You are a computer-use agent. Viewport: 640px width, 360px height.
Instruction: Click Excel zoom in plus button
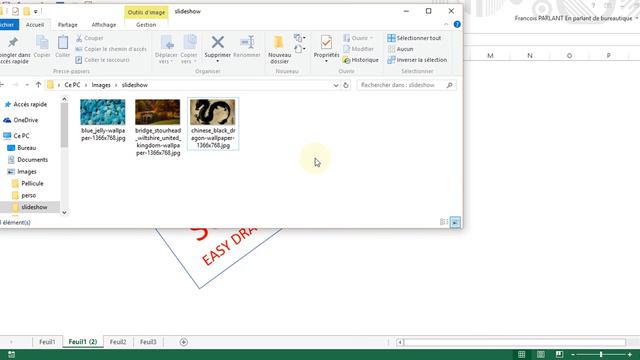pos(630,355)
